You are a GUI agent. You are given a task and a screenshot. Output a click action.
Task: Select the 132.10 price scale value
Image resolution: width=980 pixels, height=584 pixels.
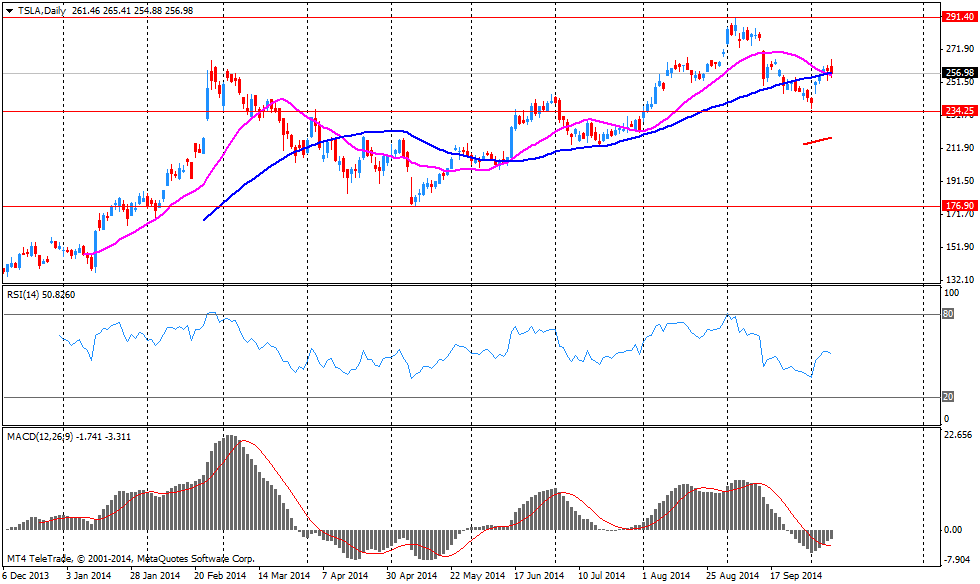click(960, 279)
